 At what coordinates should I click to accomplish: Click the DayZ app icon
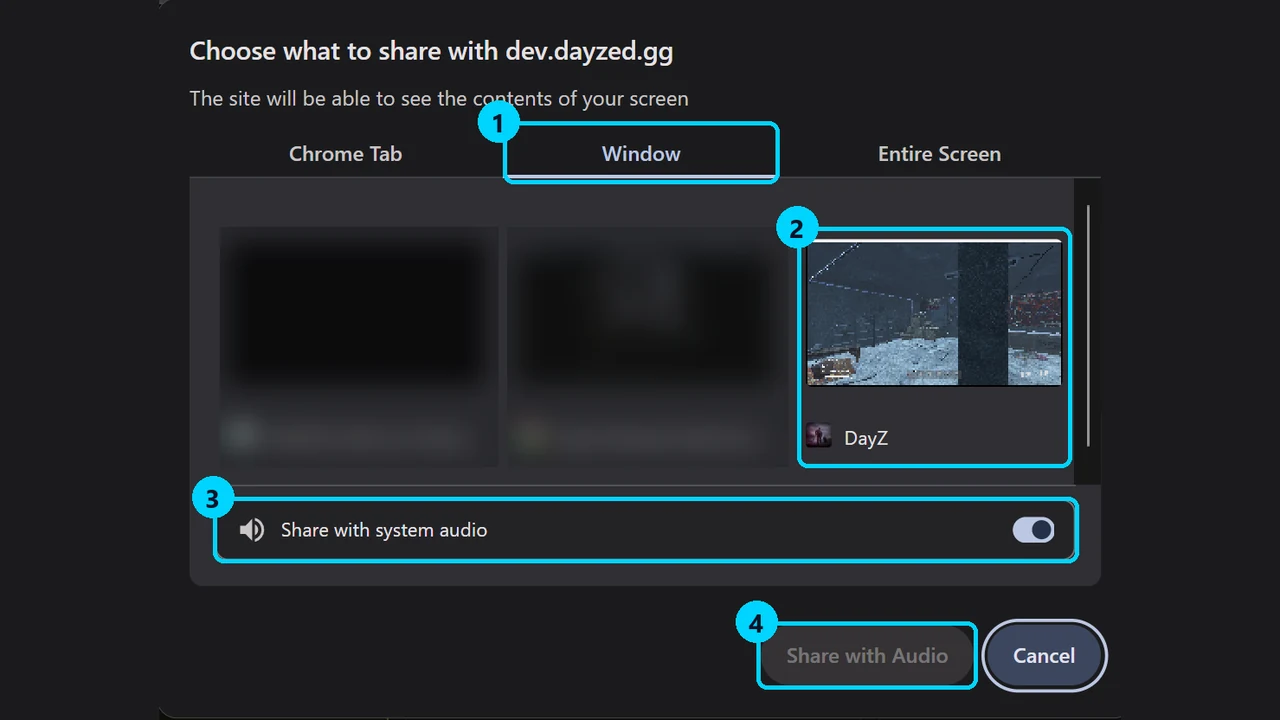pyautogui.click(x=819, y=436)
